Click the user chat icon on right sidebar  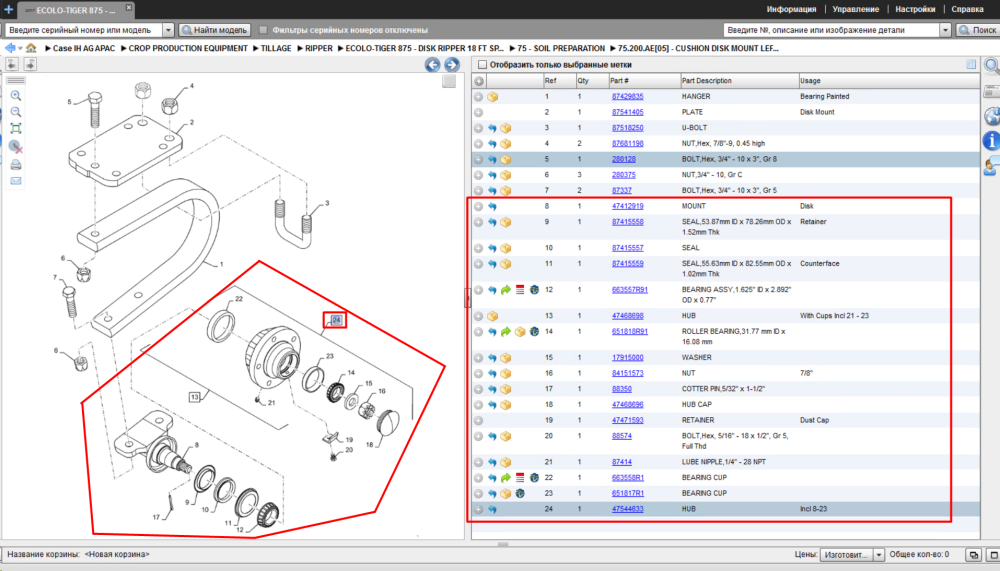coord(992,166)
